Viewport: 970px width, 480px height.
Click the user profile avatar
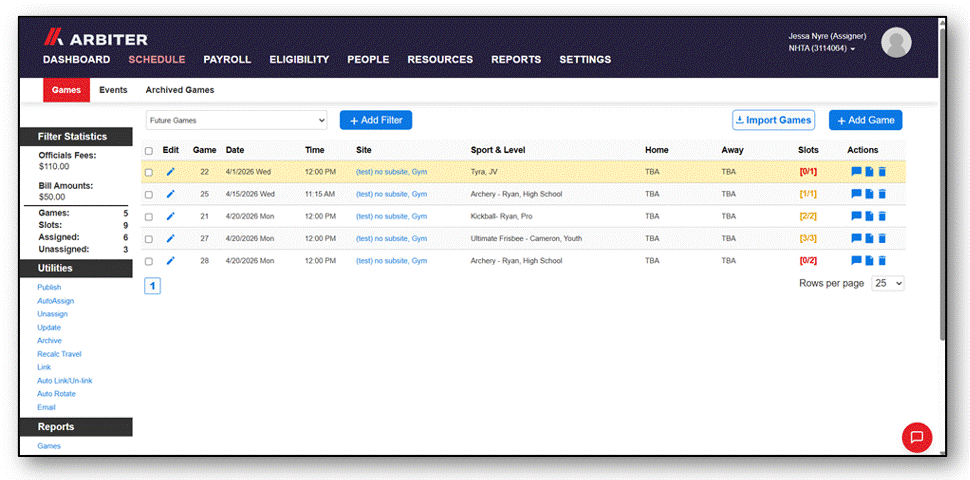point(896,43)
